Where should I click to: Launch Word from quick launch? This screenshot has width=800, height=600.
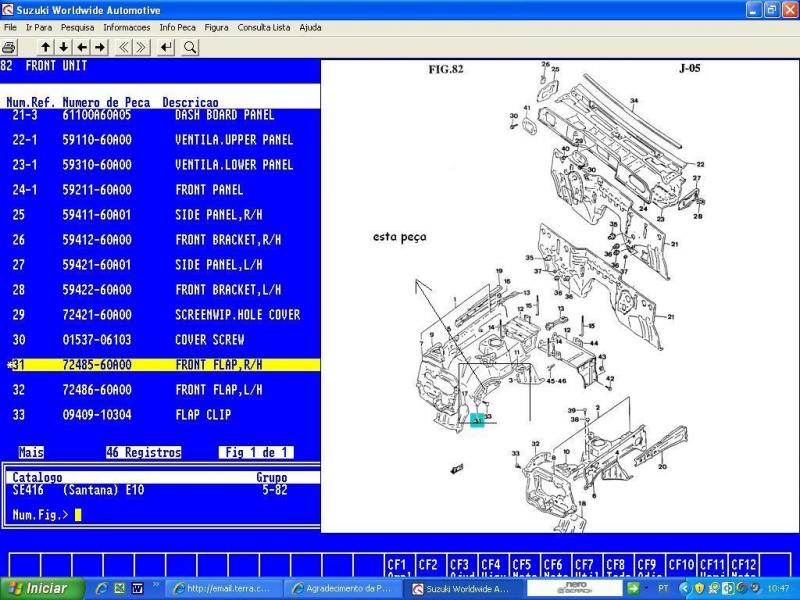point(137,589)
